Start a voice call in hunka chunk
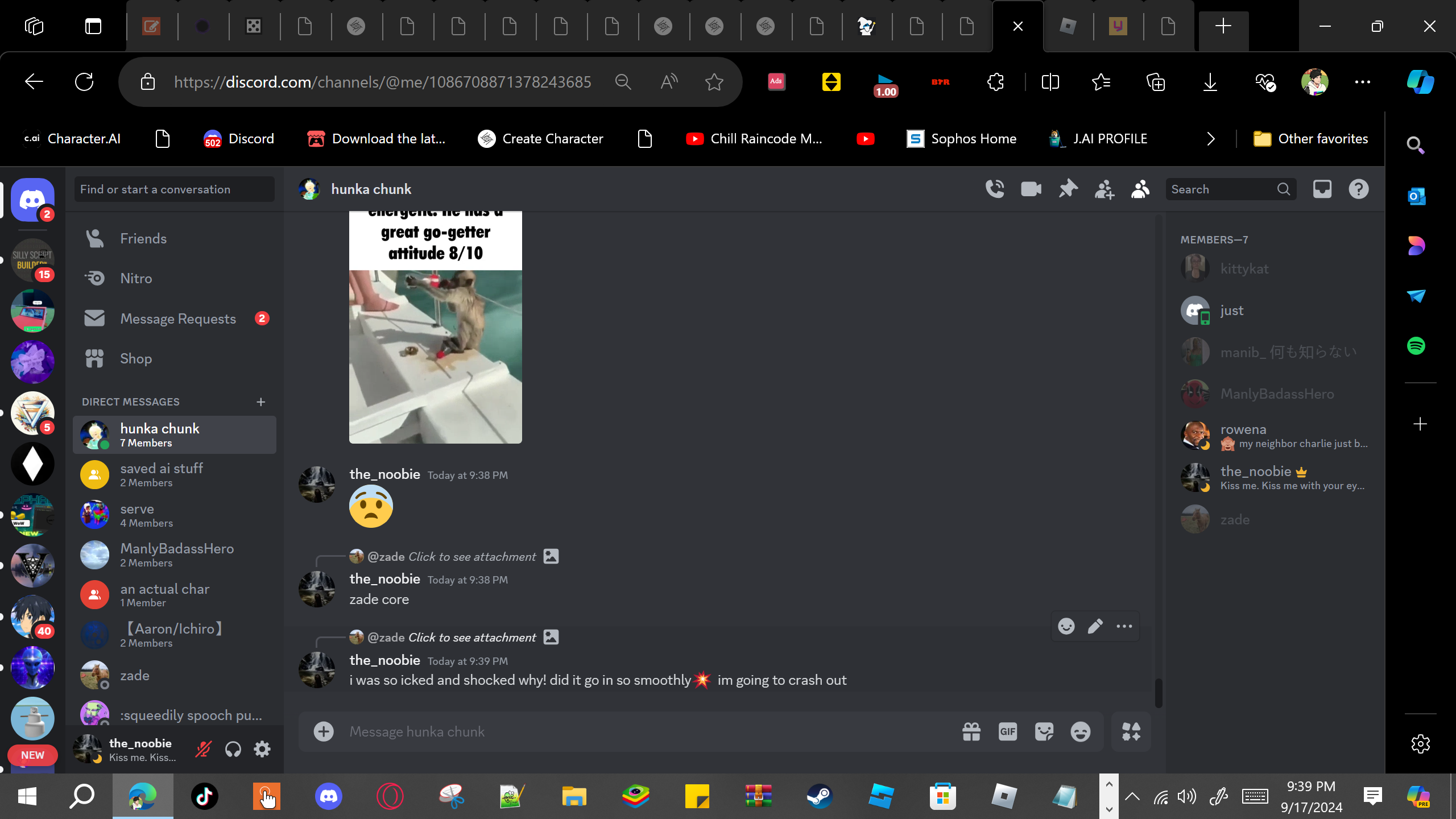This screenshot has height=819, width=1456. 995,189
